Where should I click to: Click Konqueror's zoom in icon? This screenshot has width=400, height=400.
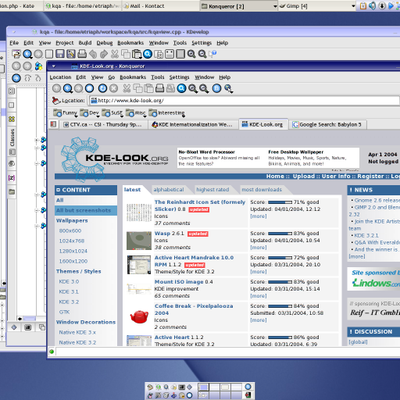pos(193,88)
